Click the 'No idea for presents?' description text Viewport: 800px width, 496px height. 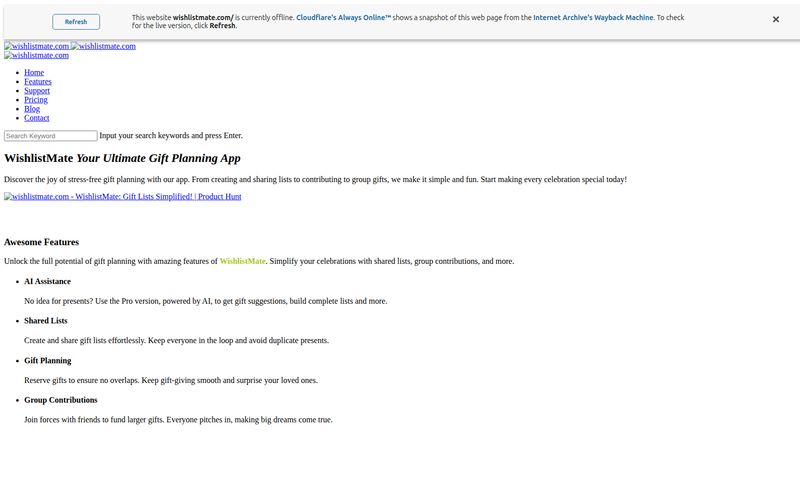[x=206, y=301]
